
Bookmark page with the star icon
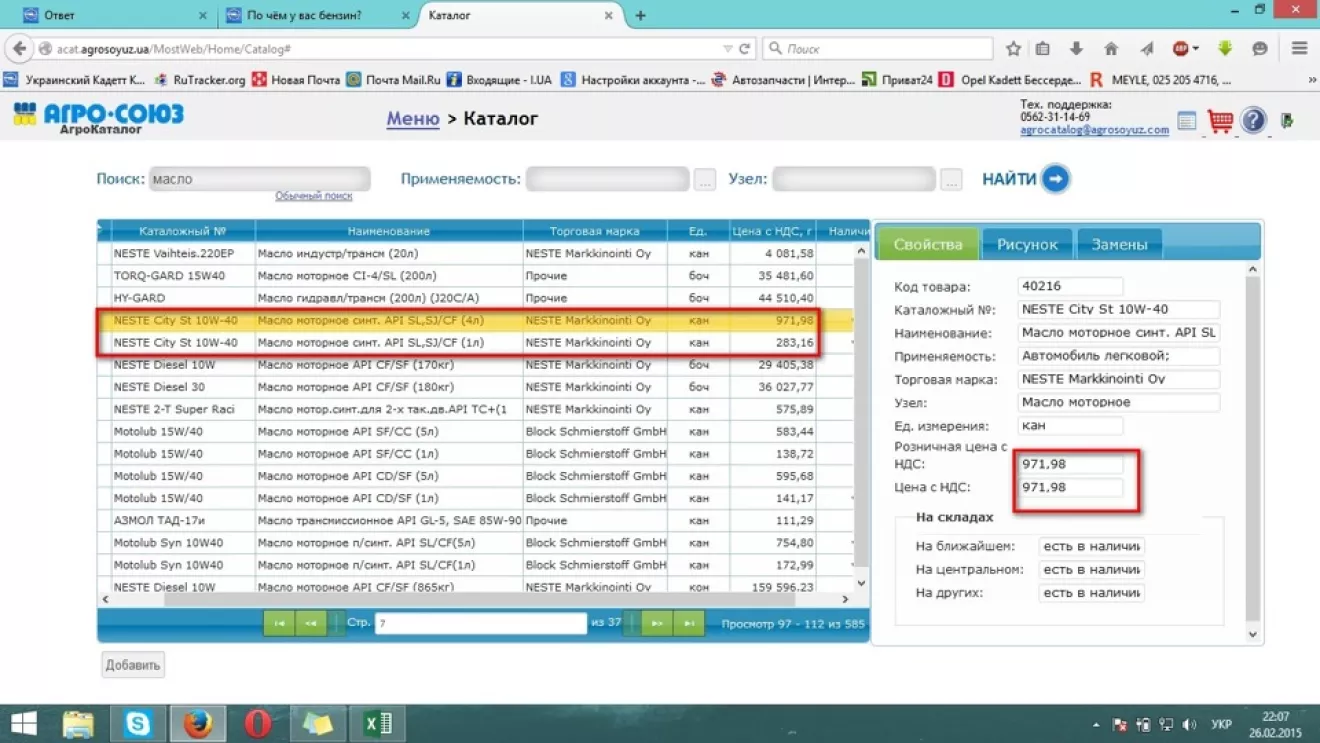(1013, 48)
